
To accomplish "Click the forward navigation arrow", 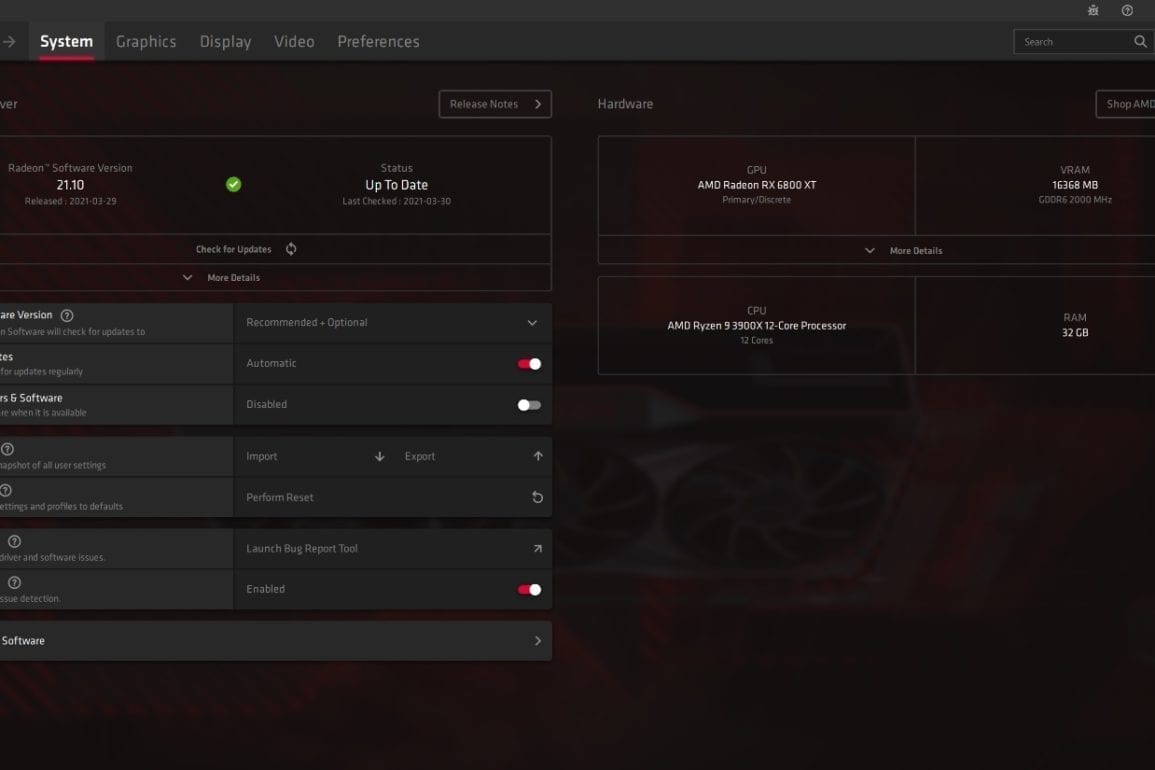I will (x=9, y=42).
